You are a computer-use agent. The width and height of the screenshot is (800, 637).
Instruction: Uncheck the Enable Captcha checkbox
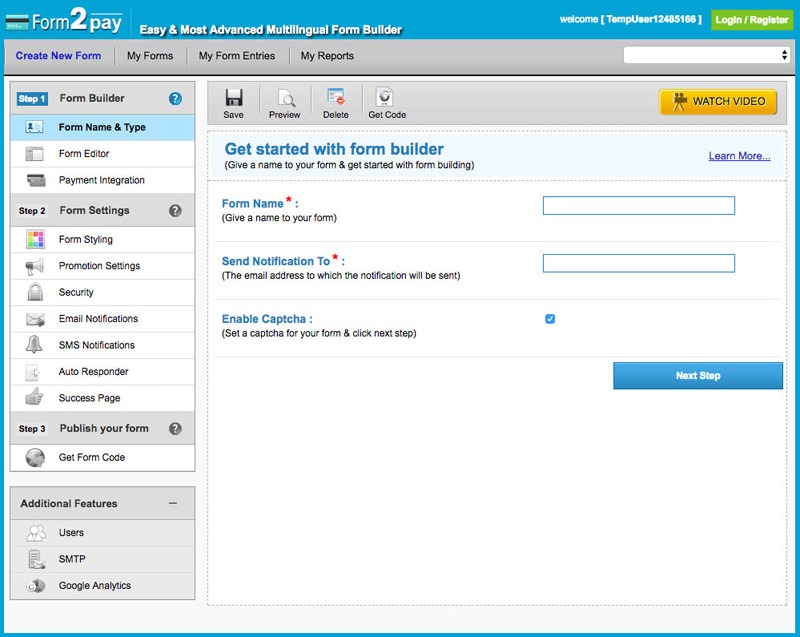click(550, 319)
